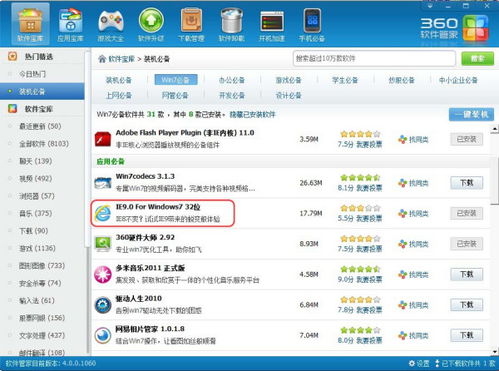Click 找同类 for Win7codecs
The image size is (499, 371).
[x=413, y=183]
